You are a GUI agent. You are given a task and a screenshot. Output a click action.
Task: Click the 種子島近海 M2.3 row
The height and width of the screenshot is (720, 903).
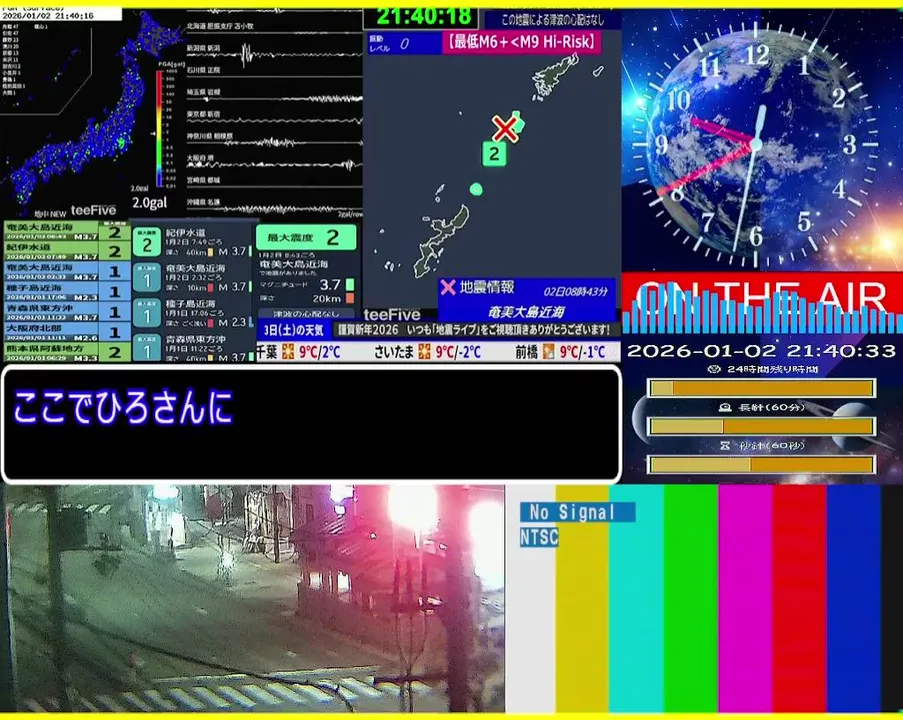66,292
